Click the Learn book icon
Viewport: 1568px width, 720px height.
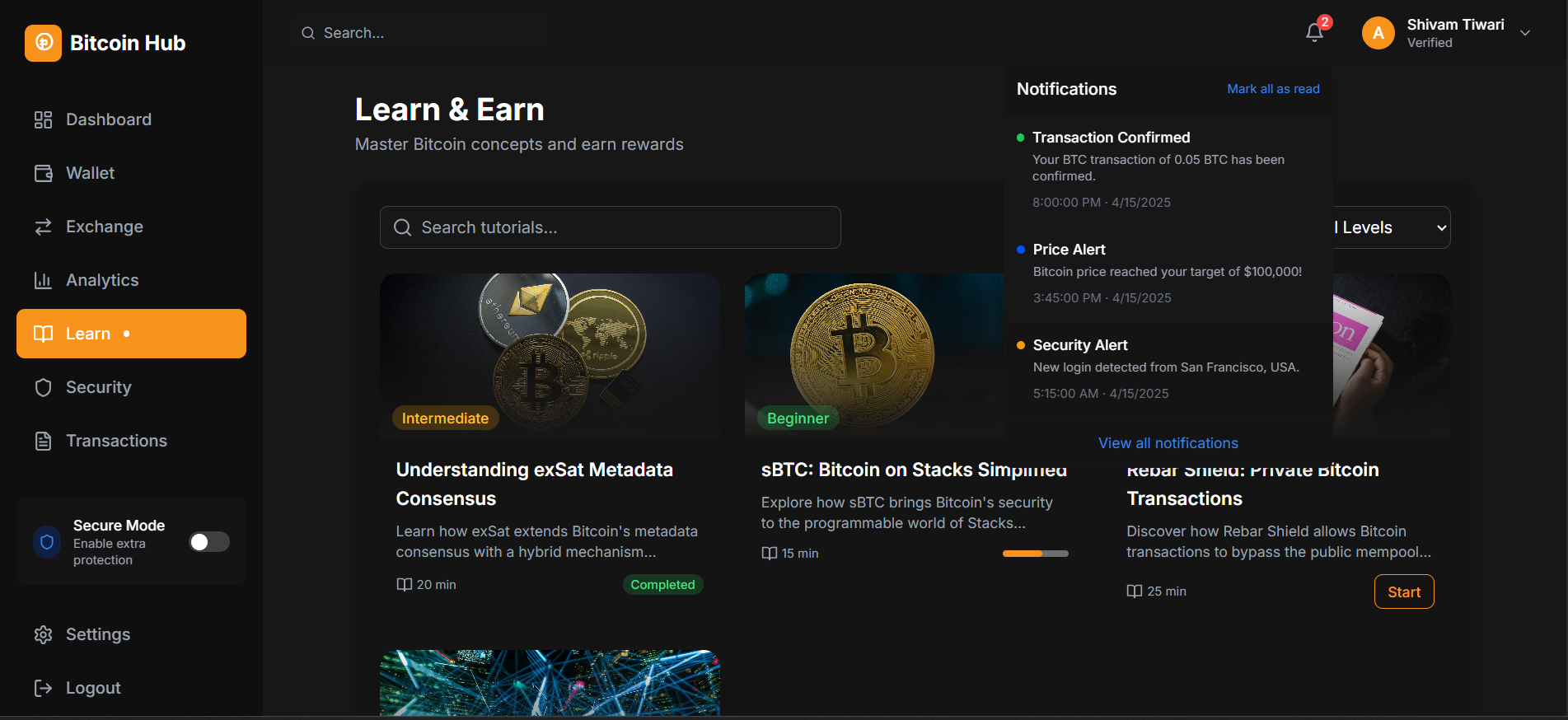pos(43,334)
